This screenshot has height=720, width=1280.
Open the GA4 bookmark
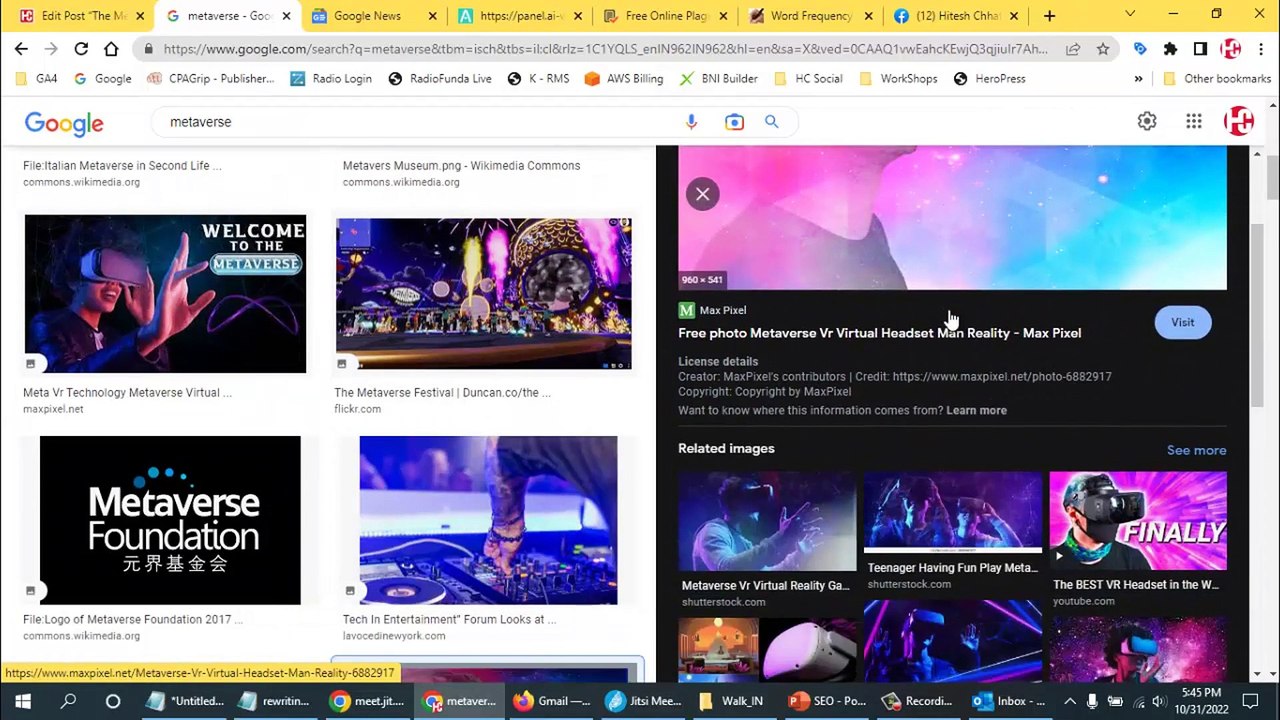point(38,79)
